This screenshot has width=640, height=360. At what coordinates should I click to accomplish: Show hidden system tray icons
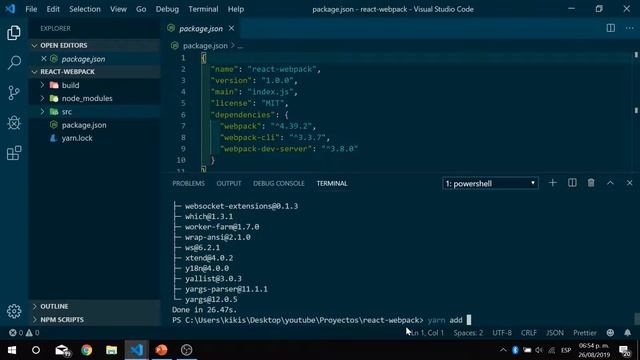(x=503, y=350)
